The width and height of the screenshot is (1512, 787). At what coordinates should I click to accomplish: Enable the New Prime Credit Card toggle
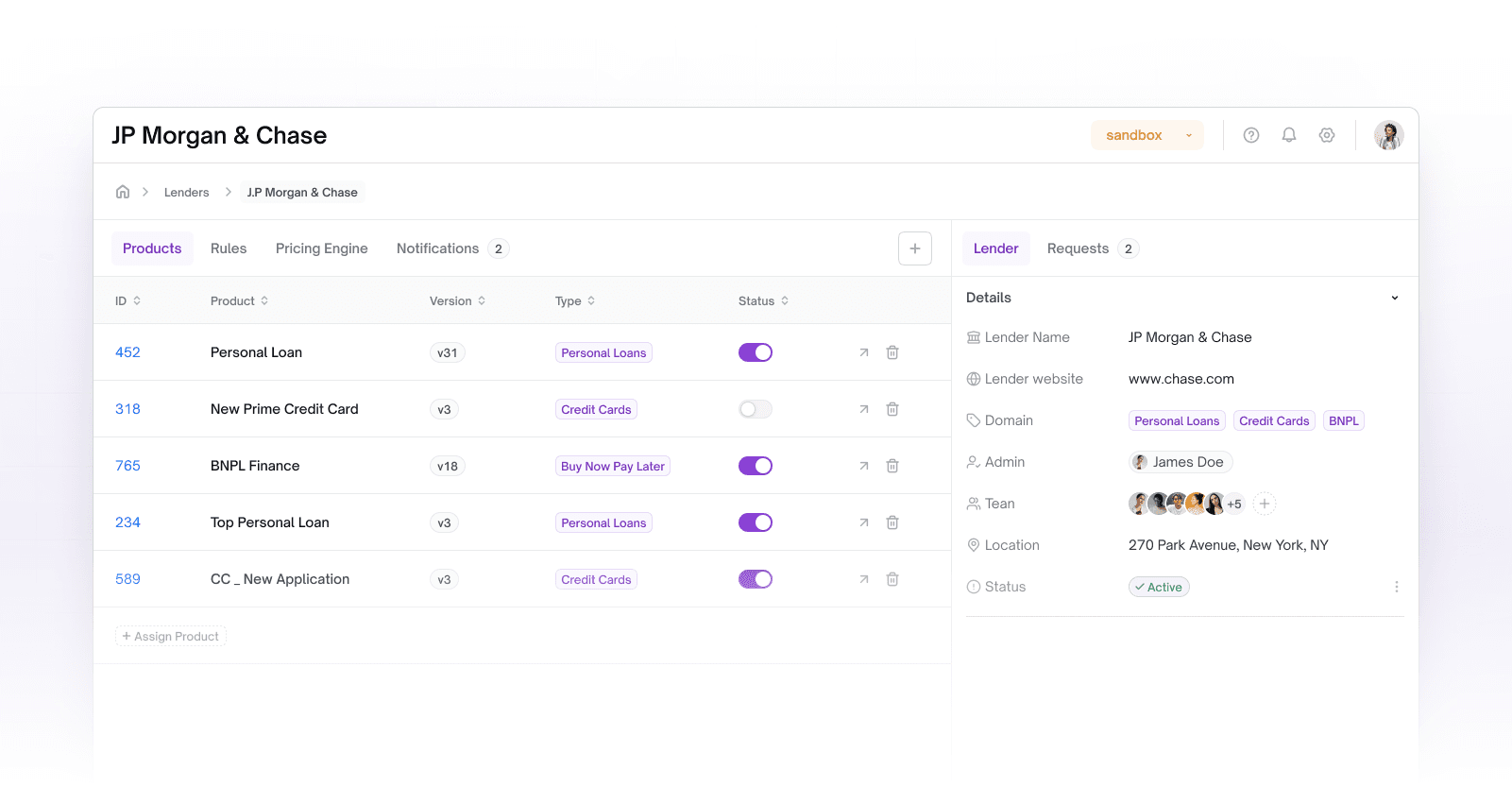tap(756, 409)
